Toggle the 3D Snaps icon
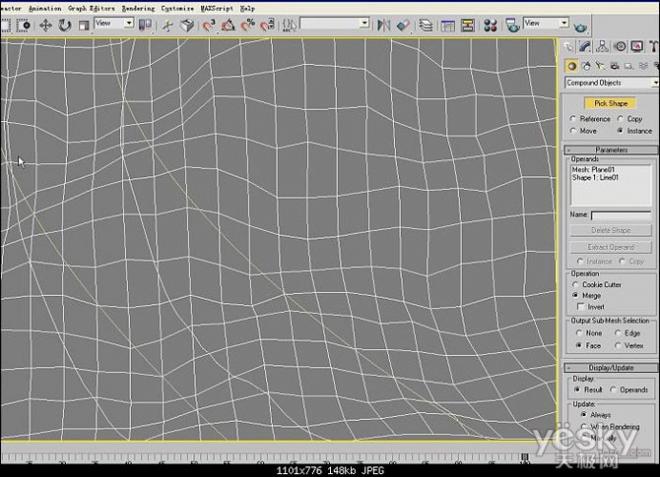Viewport: 660px width, 477px height. (x=208, y=26)
